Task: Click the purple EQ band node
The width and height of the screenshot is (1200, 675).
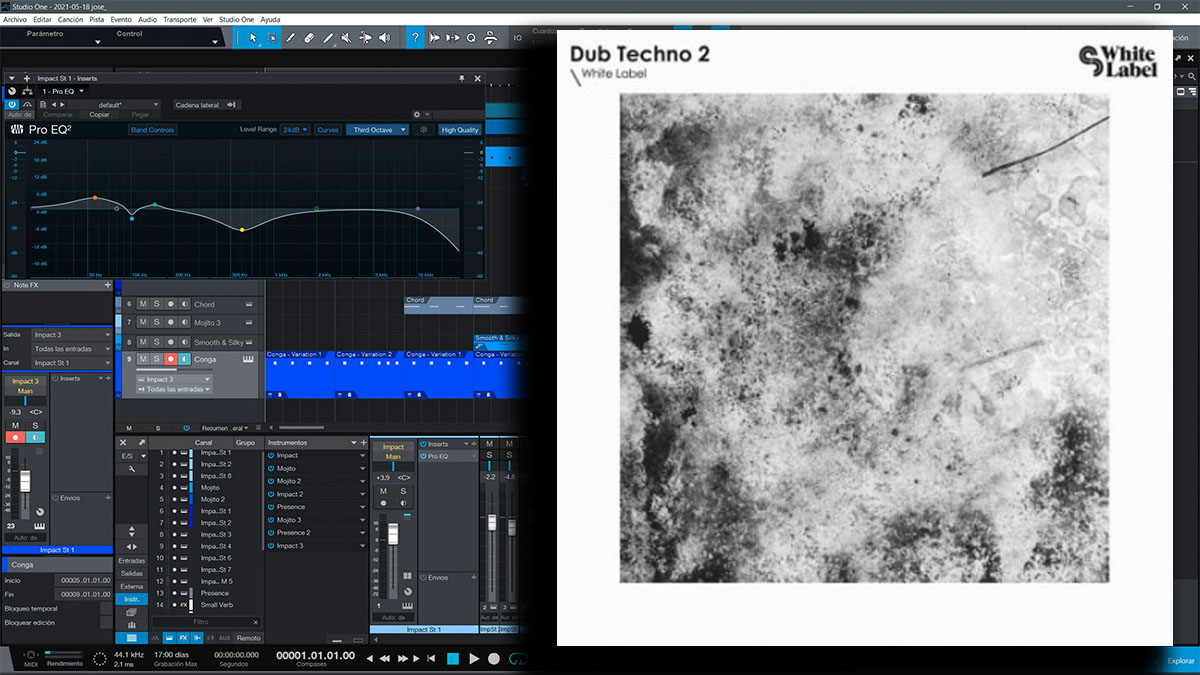Action: [418, 209]
